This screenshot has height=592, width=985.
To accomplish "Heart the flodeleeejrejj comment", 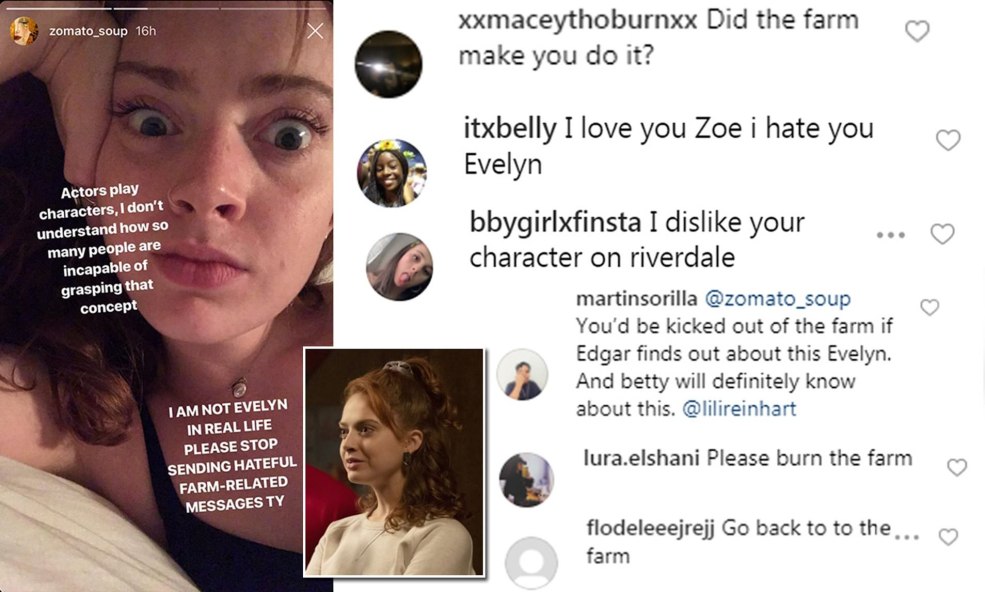I will click(x=948, y=537).
